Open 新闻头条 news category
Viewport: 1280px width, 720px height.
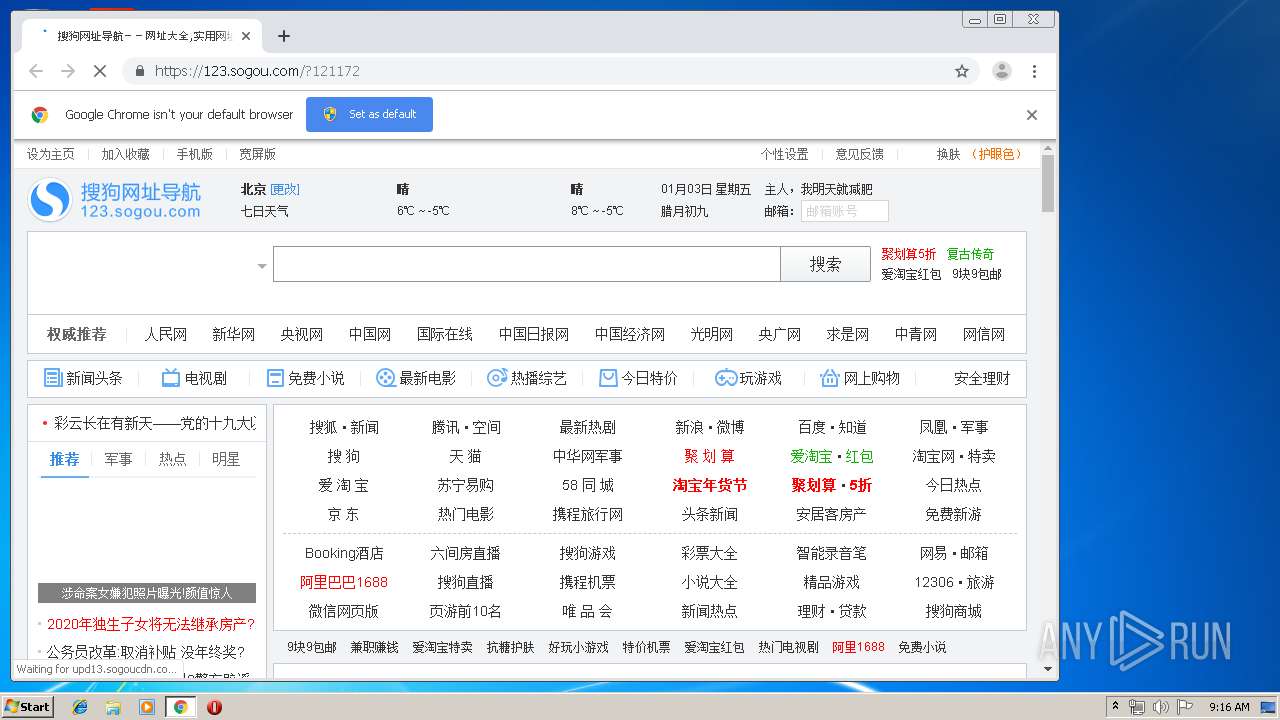[x=83, y=378]
